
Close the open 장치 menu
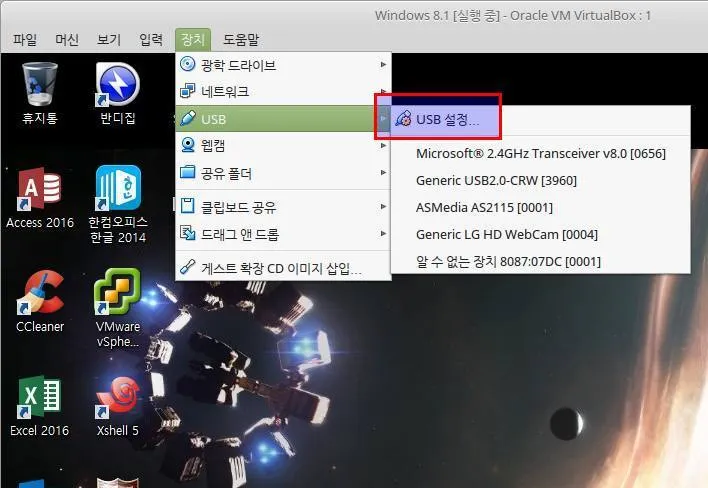[193, 40]
